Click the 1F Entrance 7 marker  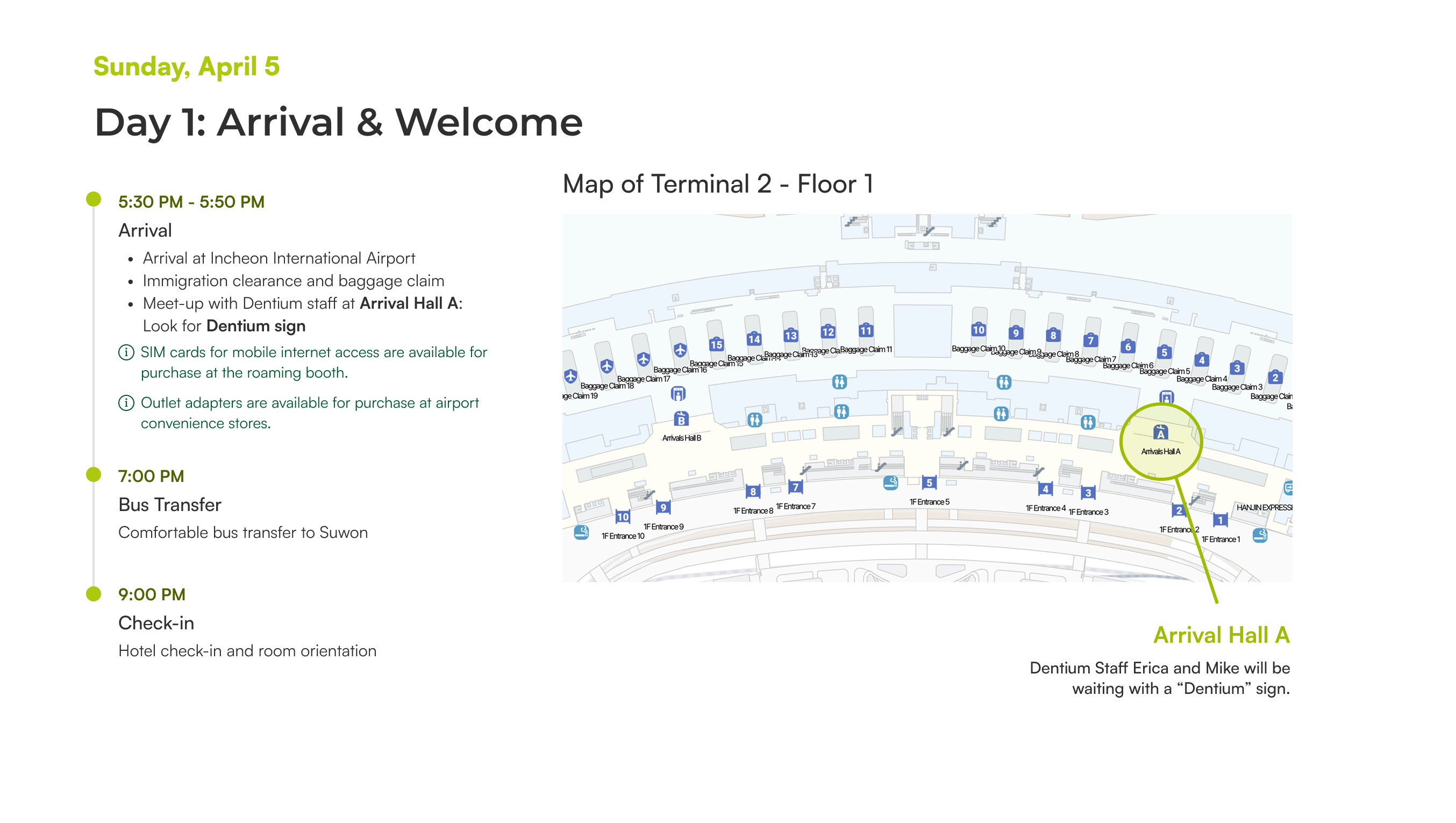(795, 487)
